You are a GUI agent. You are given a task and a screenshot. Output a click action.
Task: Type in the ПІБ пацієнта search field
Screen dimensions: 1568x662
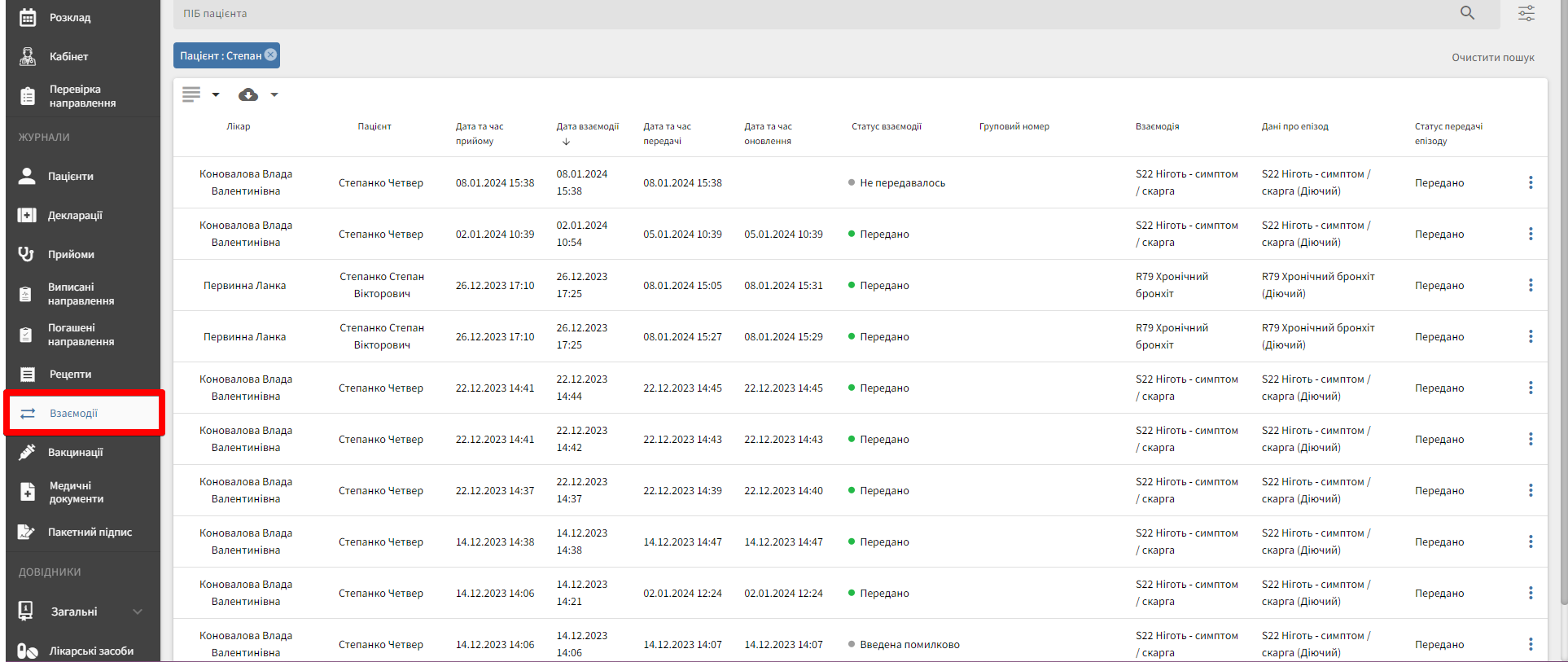point(814,13)
